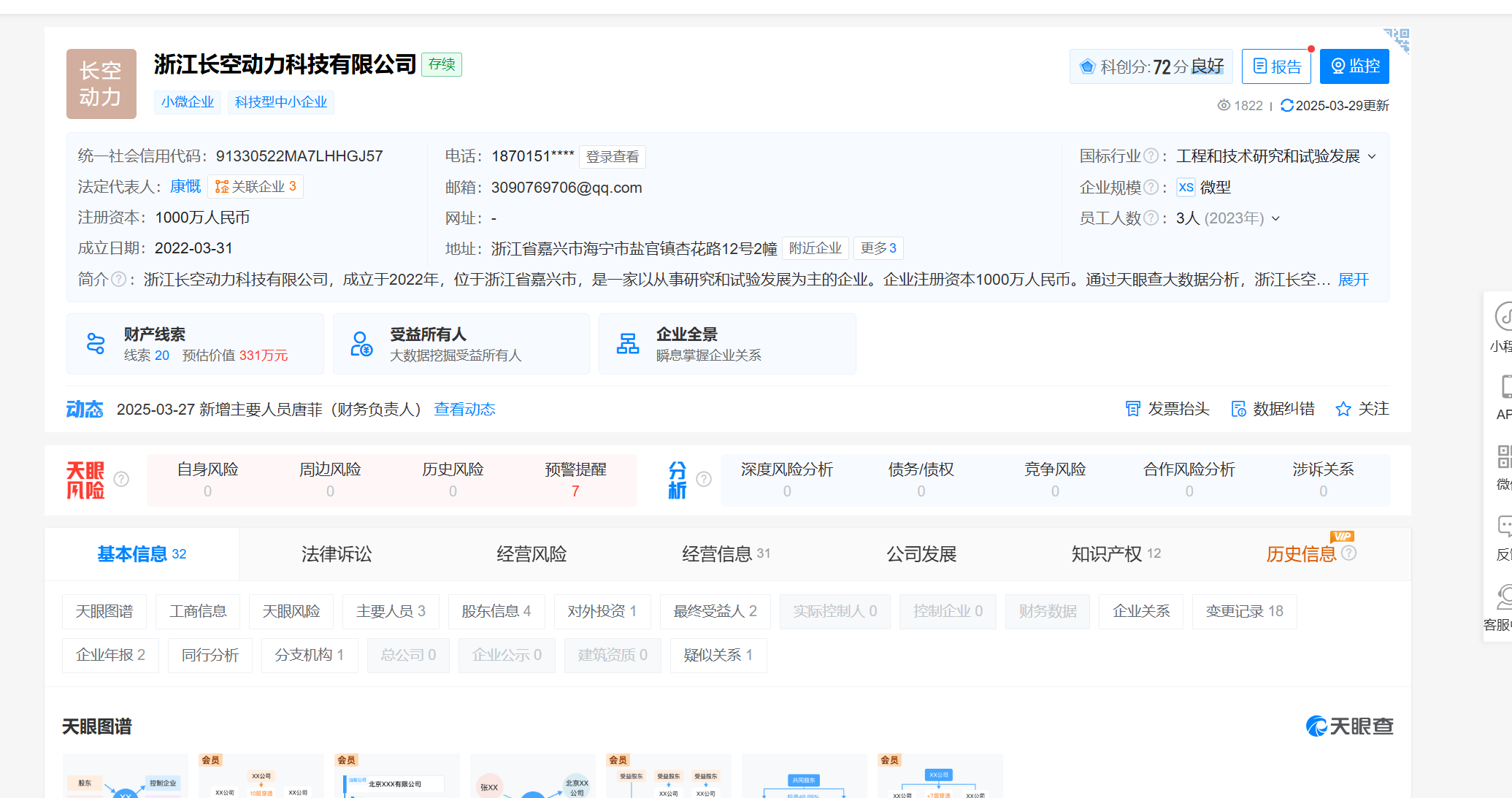Open the 共同股东 graph thumbnail
Image resolution: width=1512 pixels, height=798 pixels.
[804, 775]
